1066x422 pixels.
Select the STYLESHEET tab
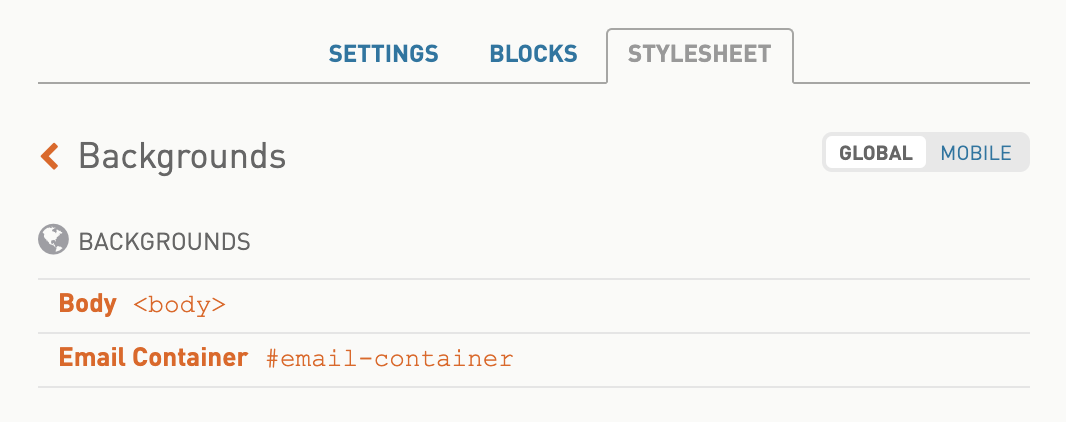(700, 54)
